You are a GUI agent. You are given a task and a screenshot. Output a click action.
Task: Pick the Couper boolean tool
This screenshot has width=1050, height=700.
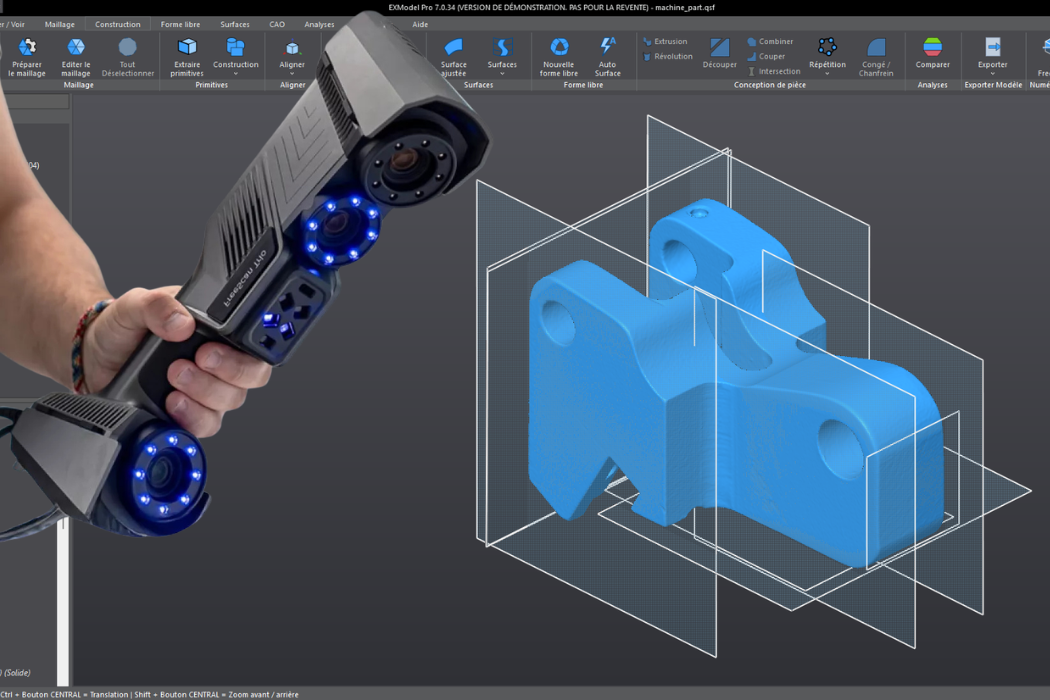(766, 57)
